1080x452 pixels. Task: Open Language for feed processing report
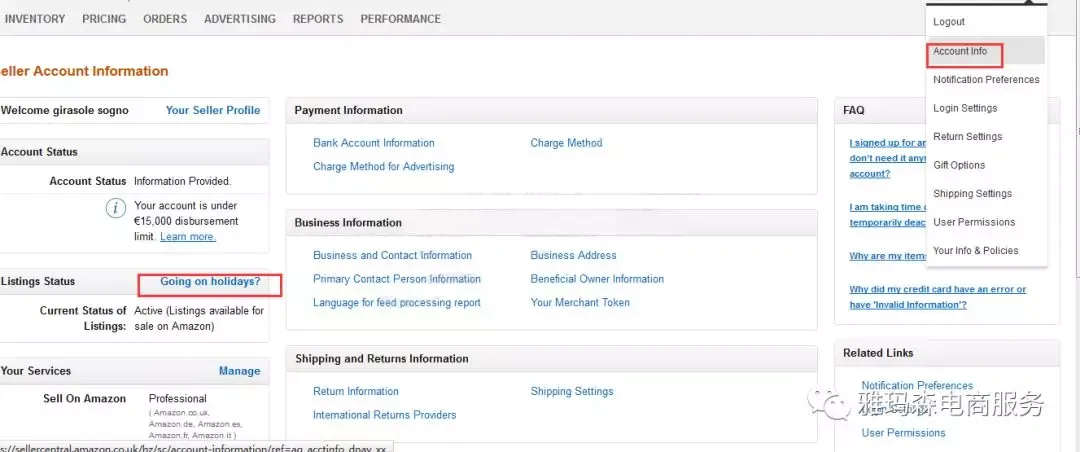(x=397, y=302)
